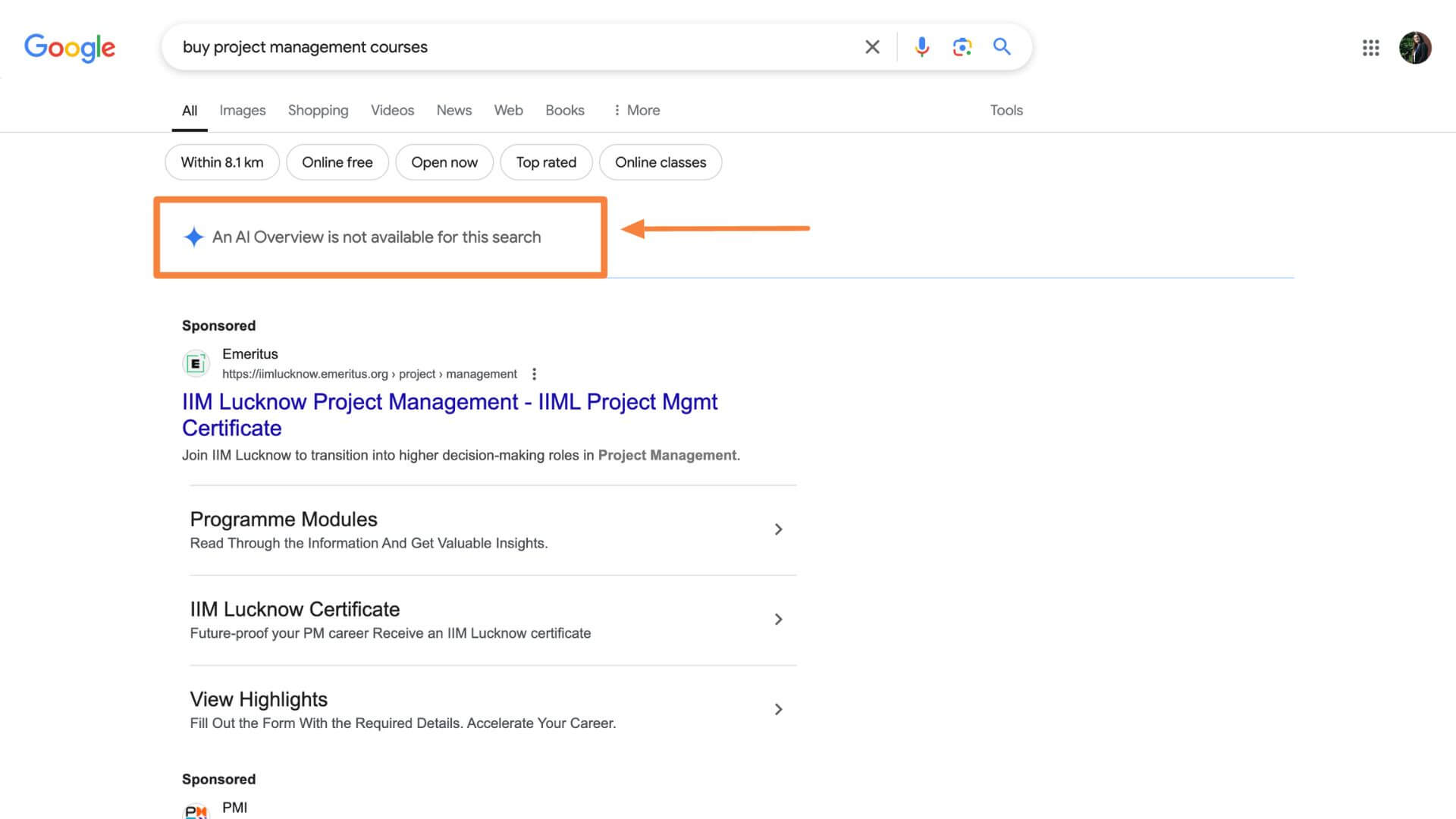Switch to the Web tab
The width and height of the screenshot is (1456, 819).
pyautogui.click(x=508, y=110)
